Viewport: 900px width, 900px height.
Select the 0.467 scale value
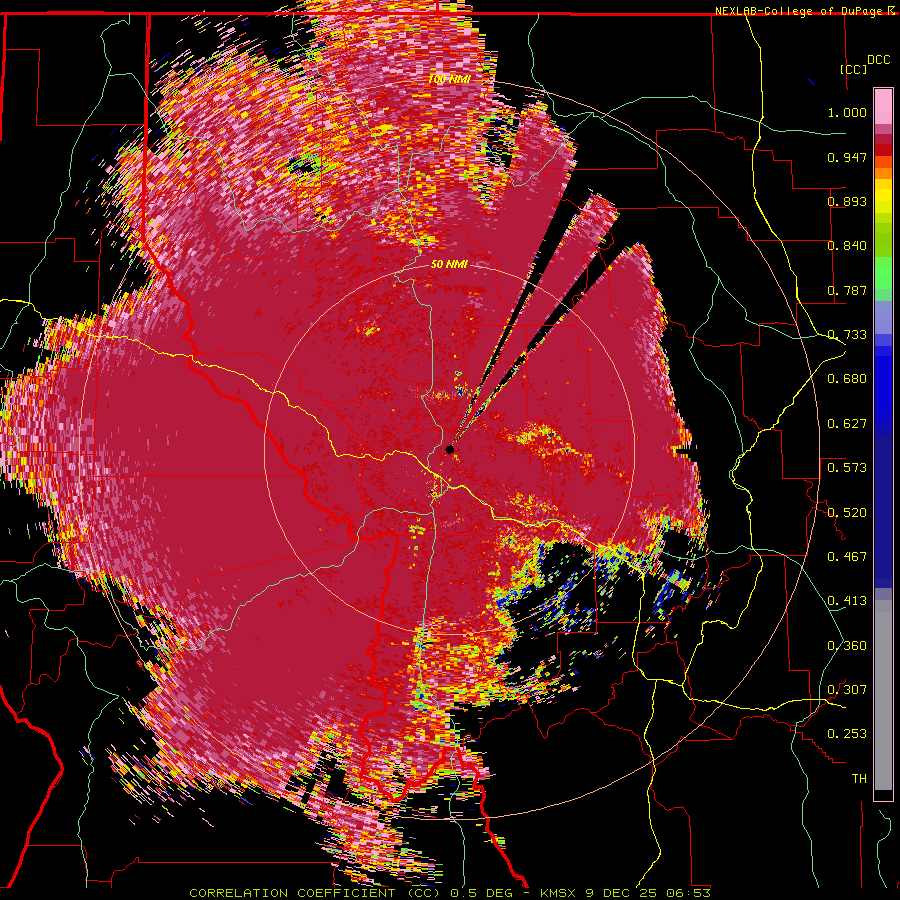click(847, 557)
